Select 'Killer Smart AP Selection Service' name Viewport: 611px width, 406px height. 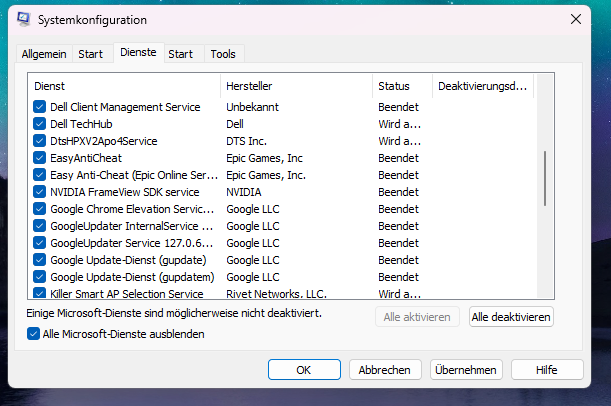point(127,294)
